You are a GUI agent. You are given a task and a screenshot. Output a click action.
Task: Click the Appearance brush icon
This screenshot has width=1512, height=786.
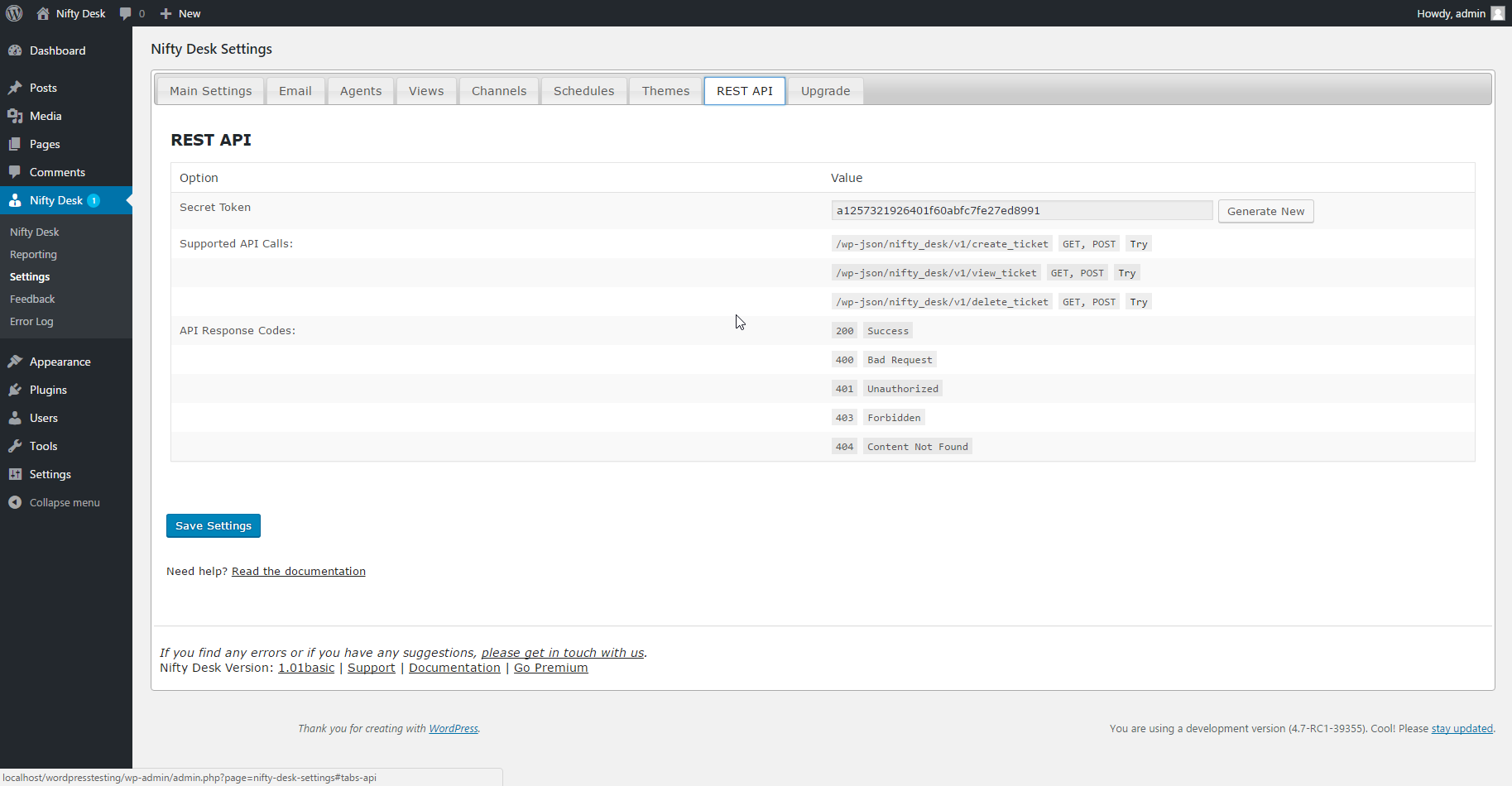(15, 362)
